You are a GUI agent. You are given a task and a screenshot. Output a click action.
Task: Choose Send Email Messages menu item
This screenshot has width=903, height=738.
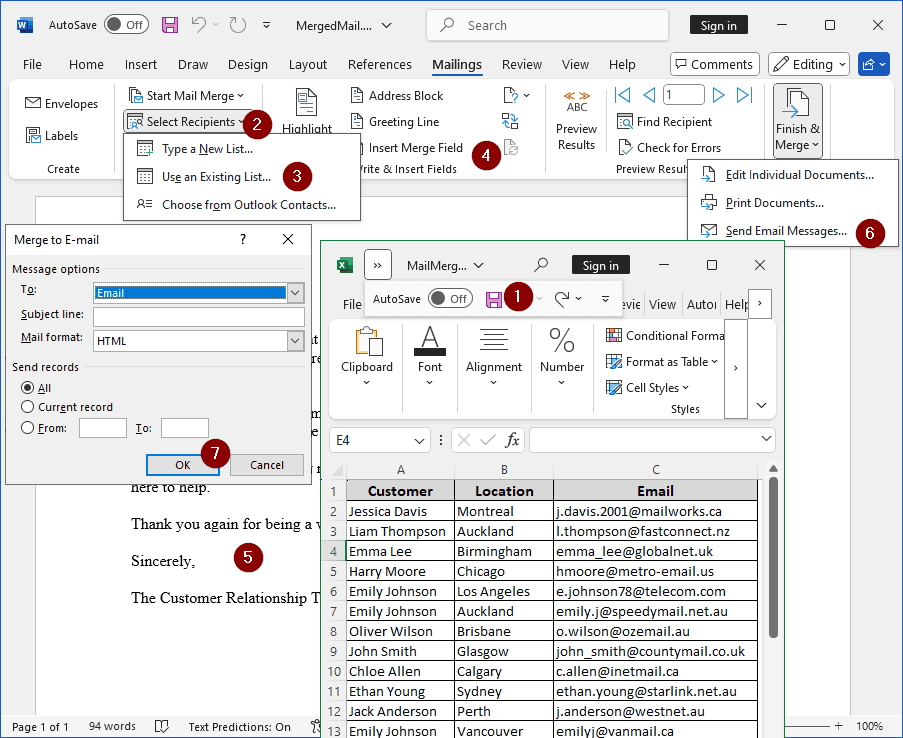click(792, 231)
